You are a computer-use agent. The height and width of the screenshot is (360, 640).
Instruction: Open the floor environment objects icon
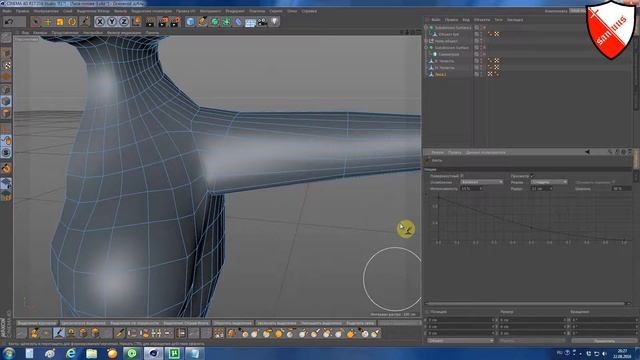(250, 22)
